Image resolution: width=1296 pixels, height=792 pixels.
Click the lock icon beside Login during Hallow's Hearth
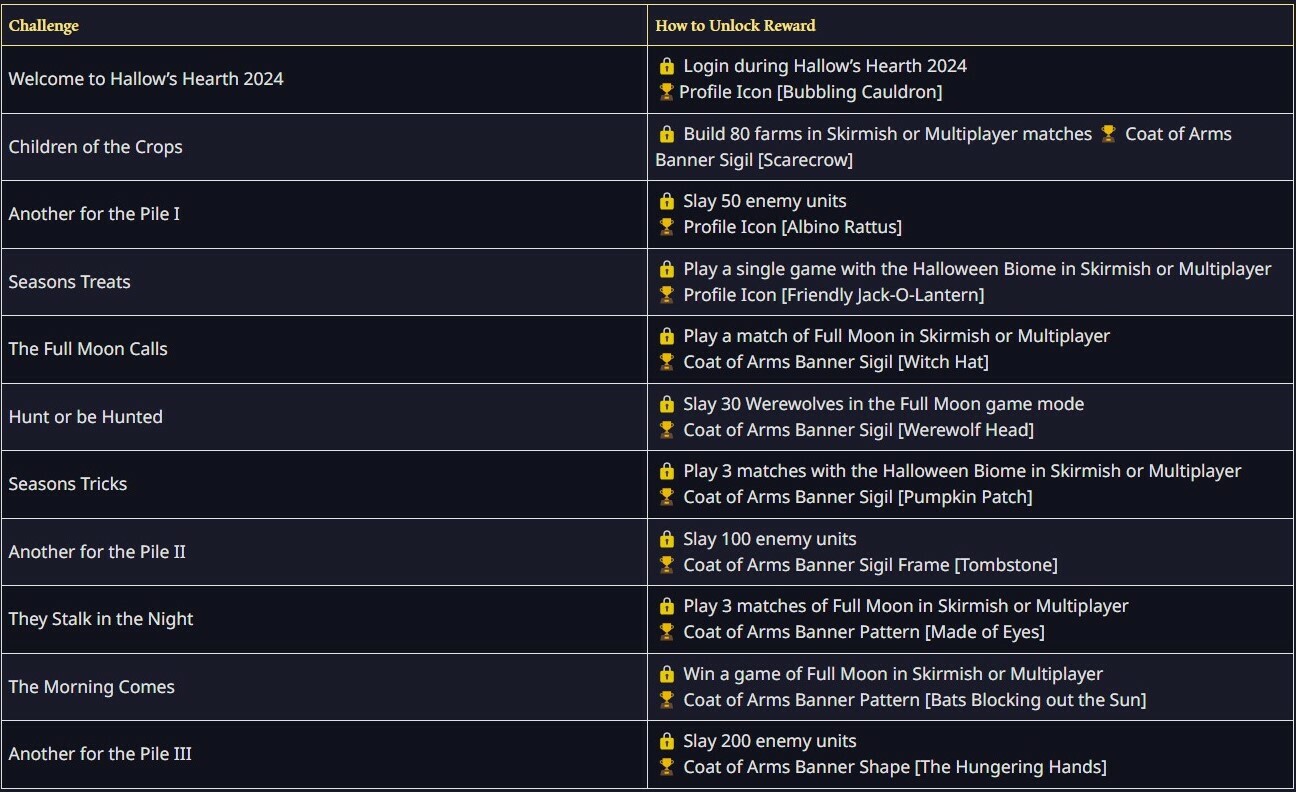(x=667, y=66)
